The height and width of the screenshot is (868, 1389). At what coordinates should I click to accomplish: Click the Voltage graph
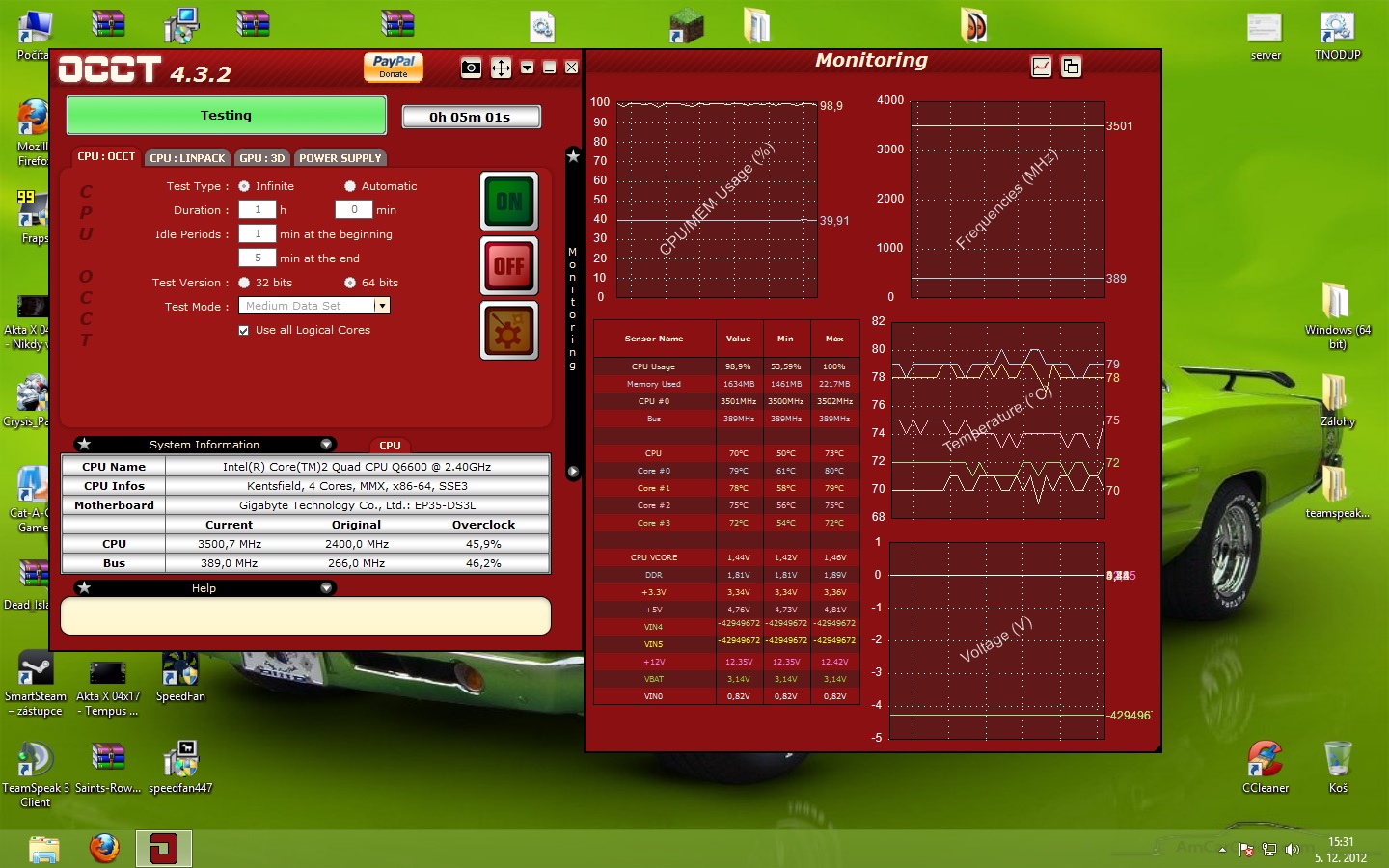click(x=997, y=640)
